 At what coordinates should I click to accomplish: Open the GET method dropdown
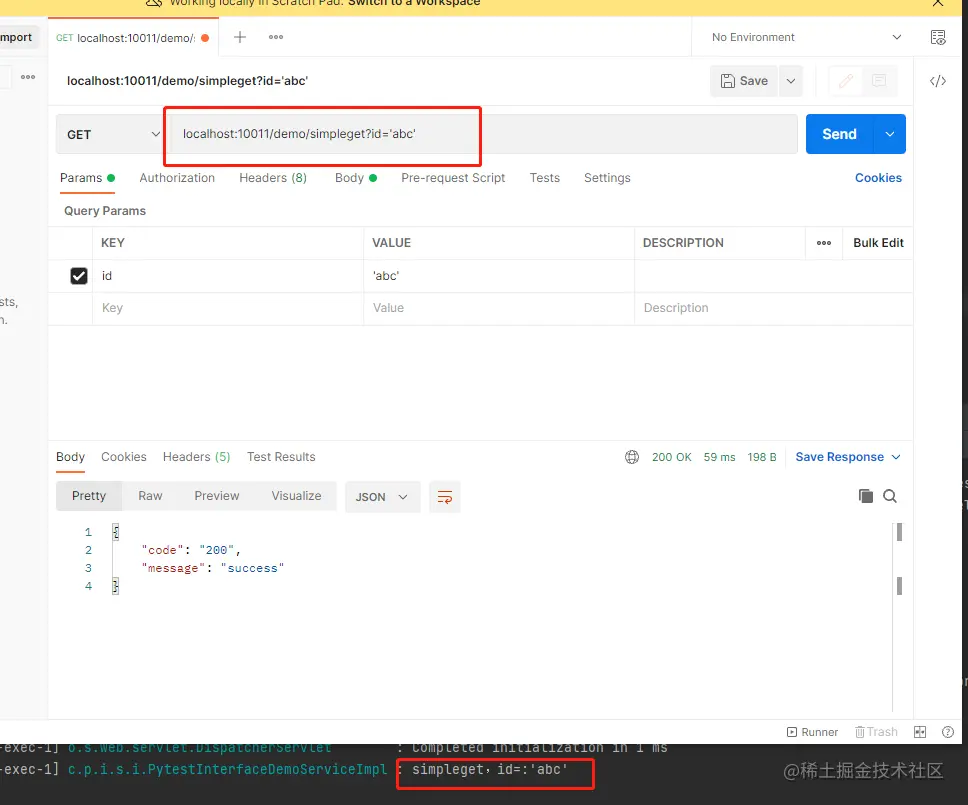109,134
